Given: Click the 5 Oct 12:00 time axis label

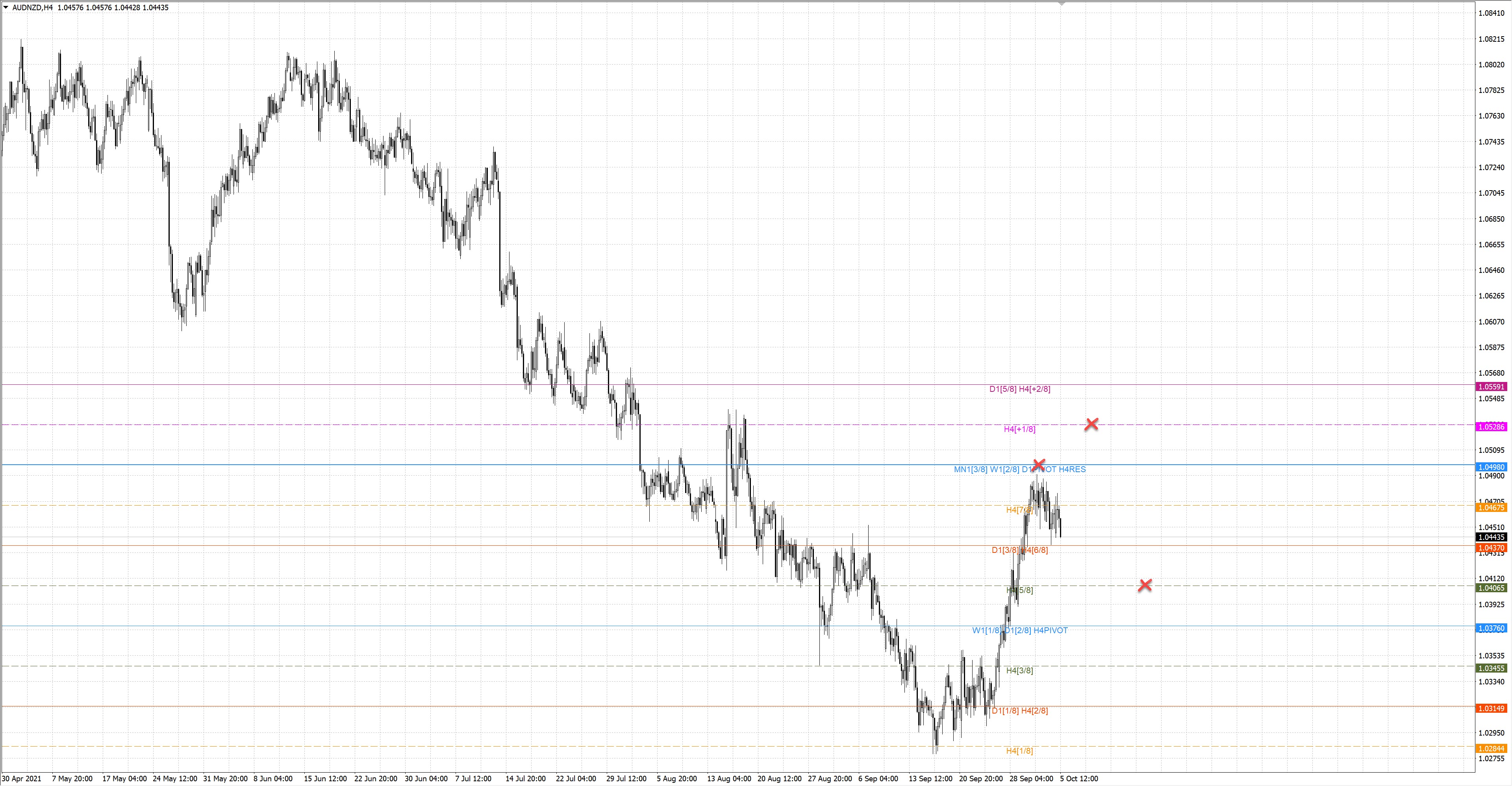Looking at the screenshot, I should pos(1079,779).
